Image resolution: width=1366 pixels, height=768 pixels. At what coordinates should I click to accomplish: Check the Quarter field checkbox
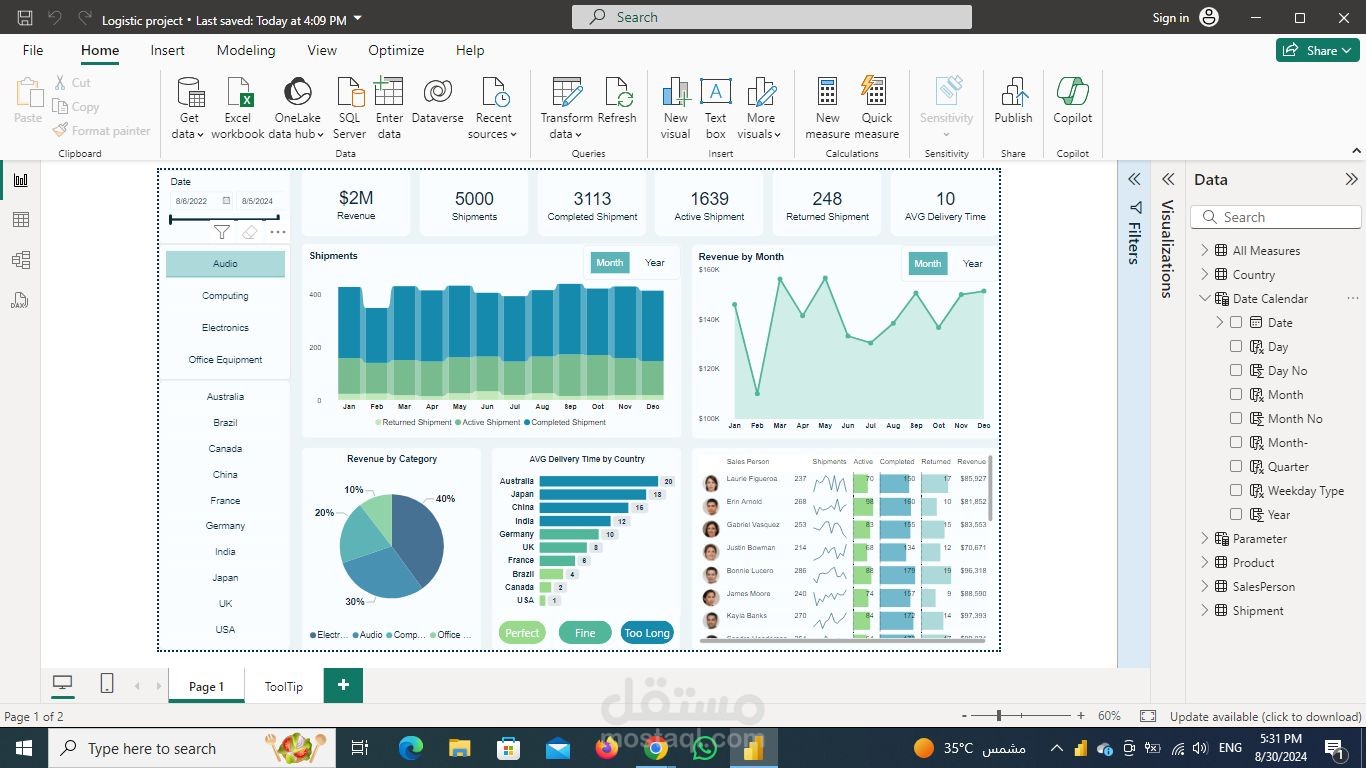(x=1236, y=466)
